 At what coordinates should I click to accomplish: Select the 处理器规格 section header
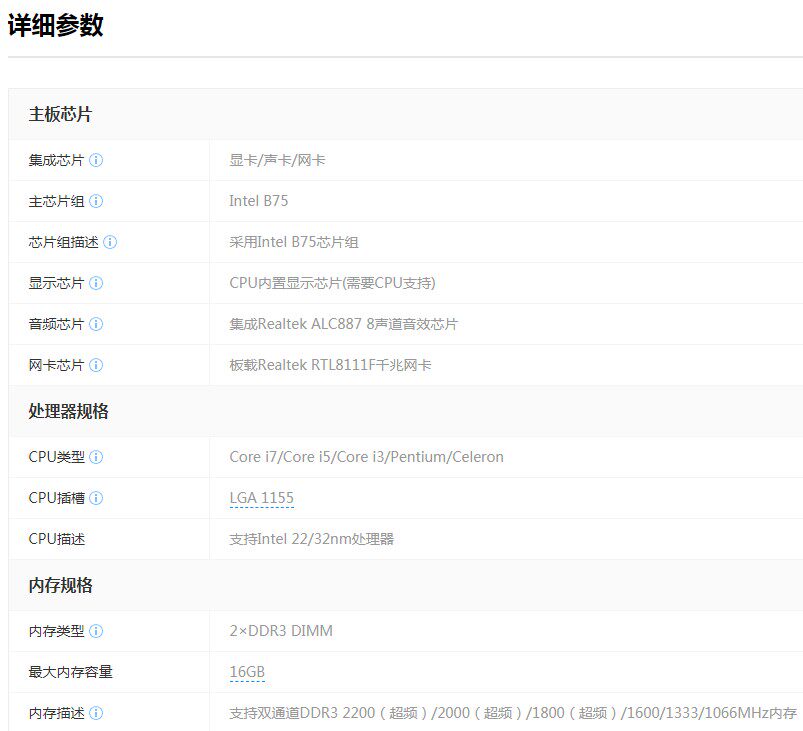pyautogui.click(x=69, y=411)
